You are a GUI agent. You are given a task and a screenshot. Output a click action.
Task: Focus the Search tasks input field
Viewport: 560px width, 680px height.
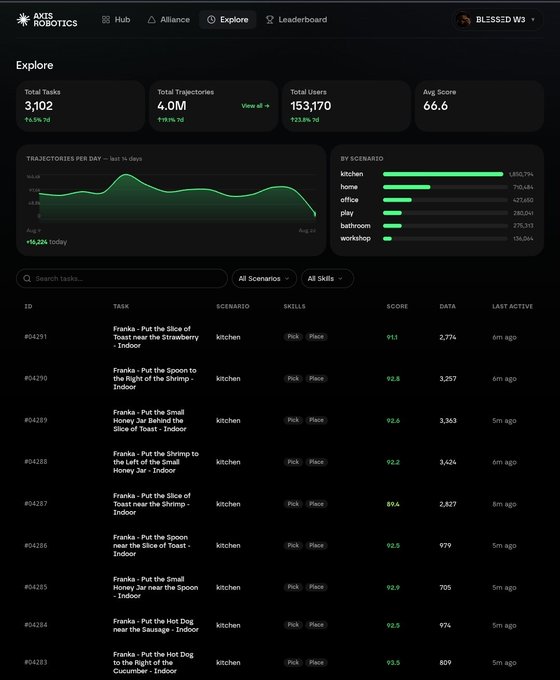click(121, 278)
